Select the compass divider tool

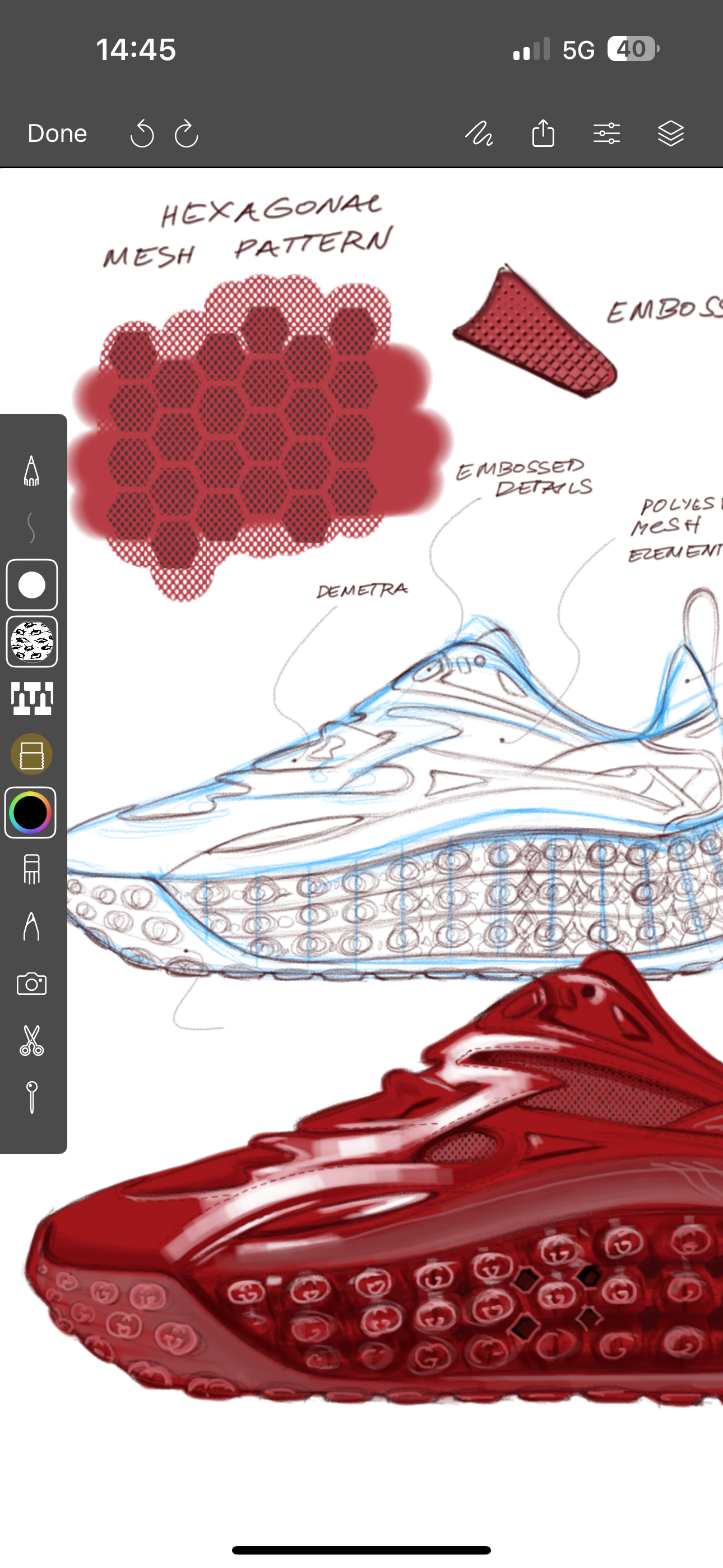coord(31,926)
